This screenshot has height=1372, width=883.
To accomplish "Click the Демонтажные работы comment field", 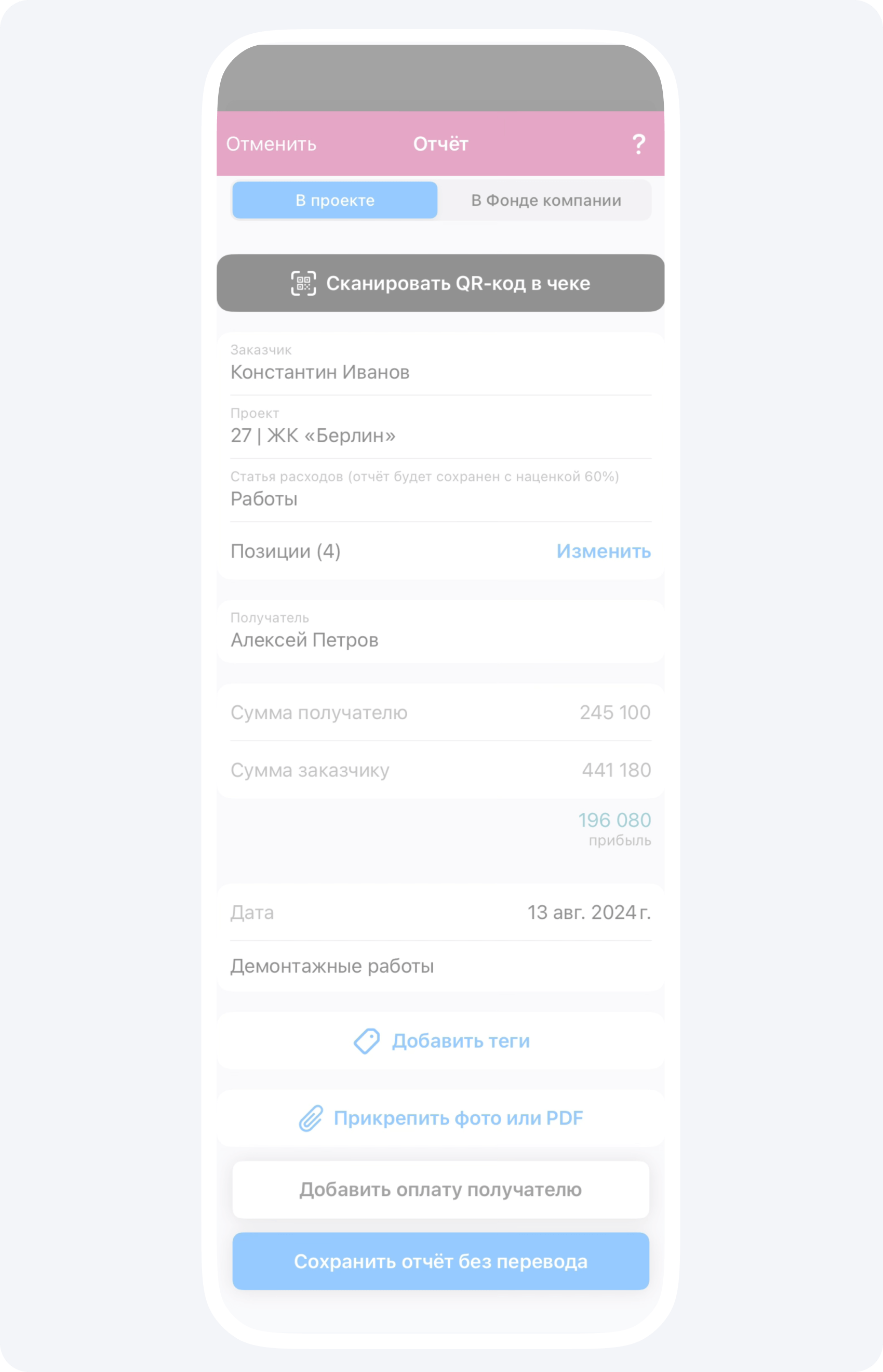I will [440, 967].
